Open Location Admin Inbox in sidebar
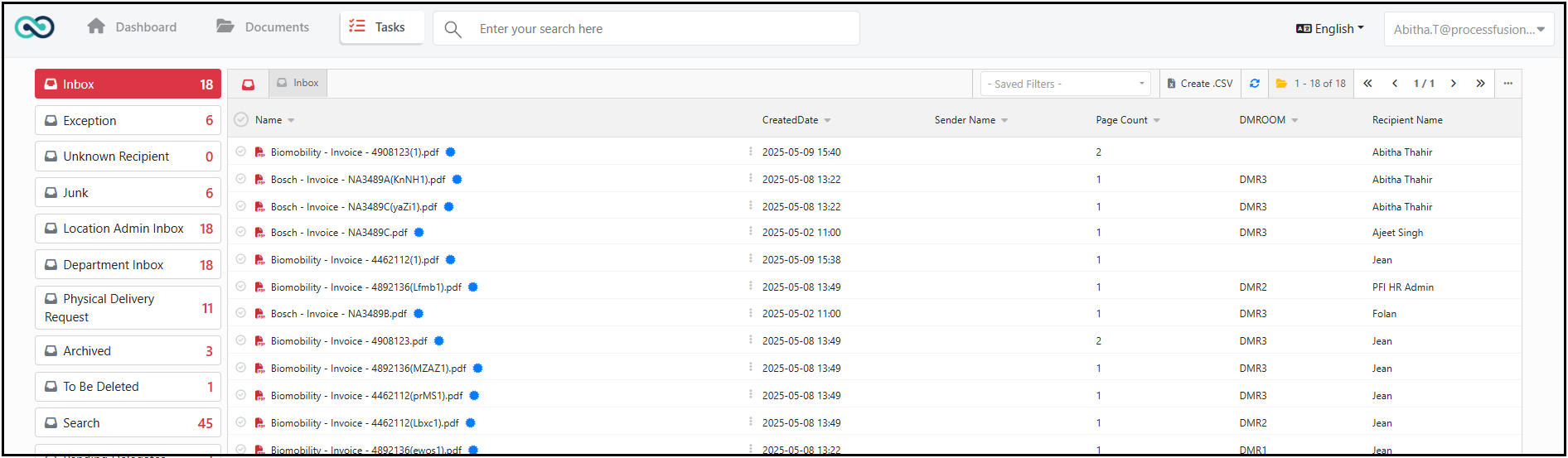 pos(128,229)
